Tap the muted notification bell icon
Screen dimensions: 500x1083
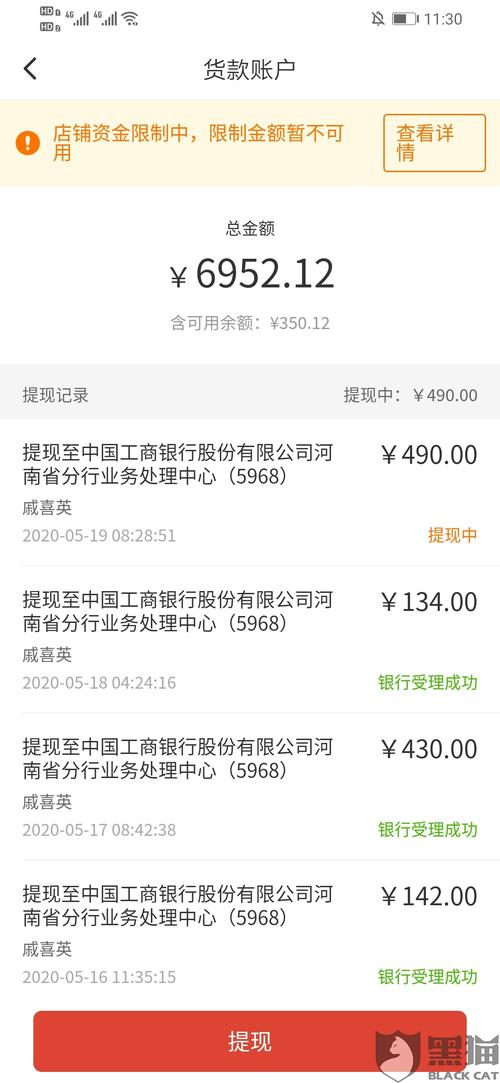click(x=378, y=19)
